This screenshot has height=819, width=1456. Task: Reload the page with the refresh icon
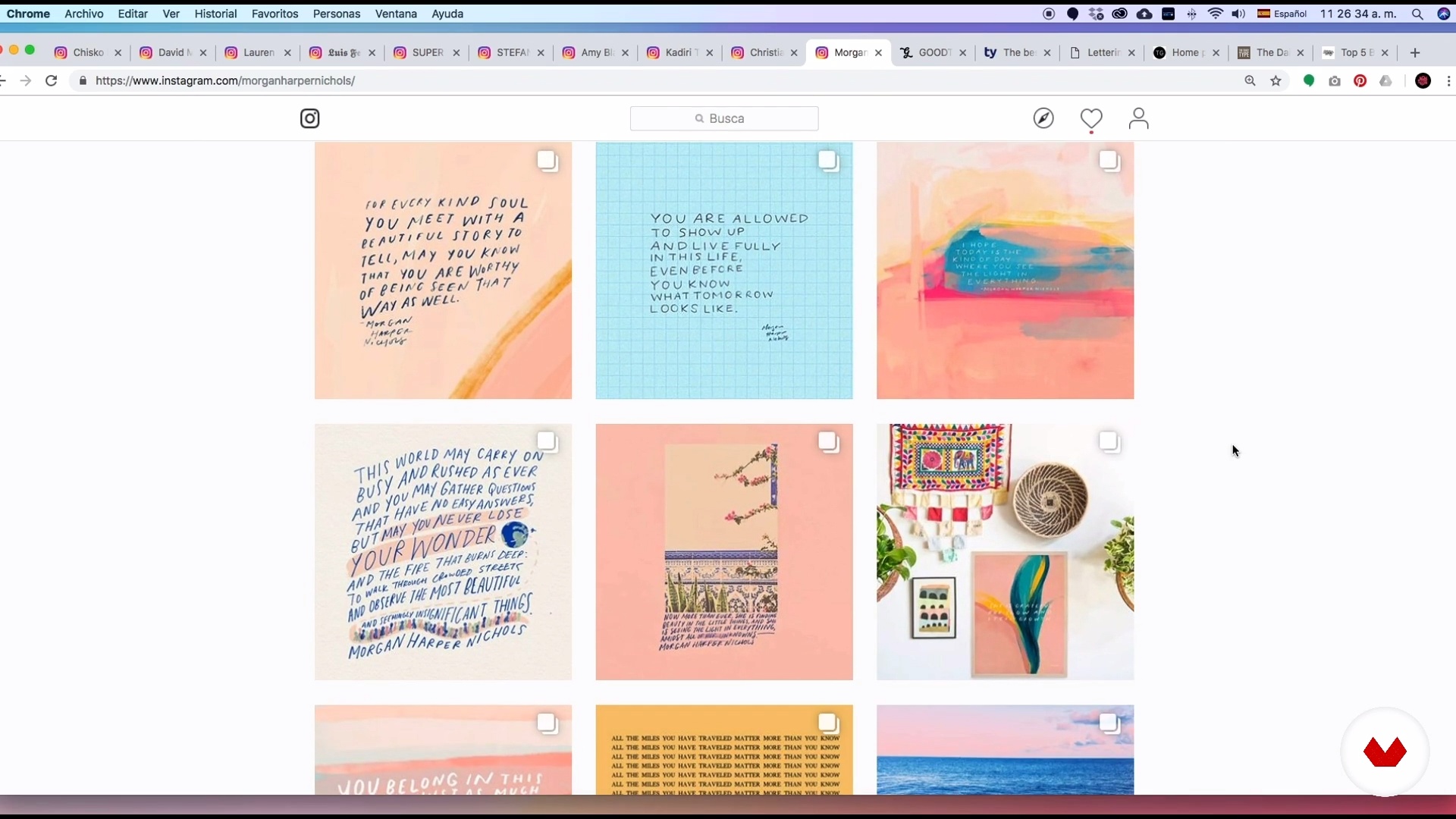coord(51,80)
